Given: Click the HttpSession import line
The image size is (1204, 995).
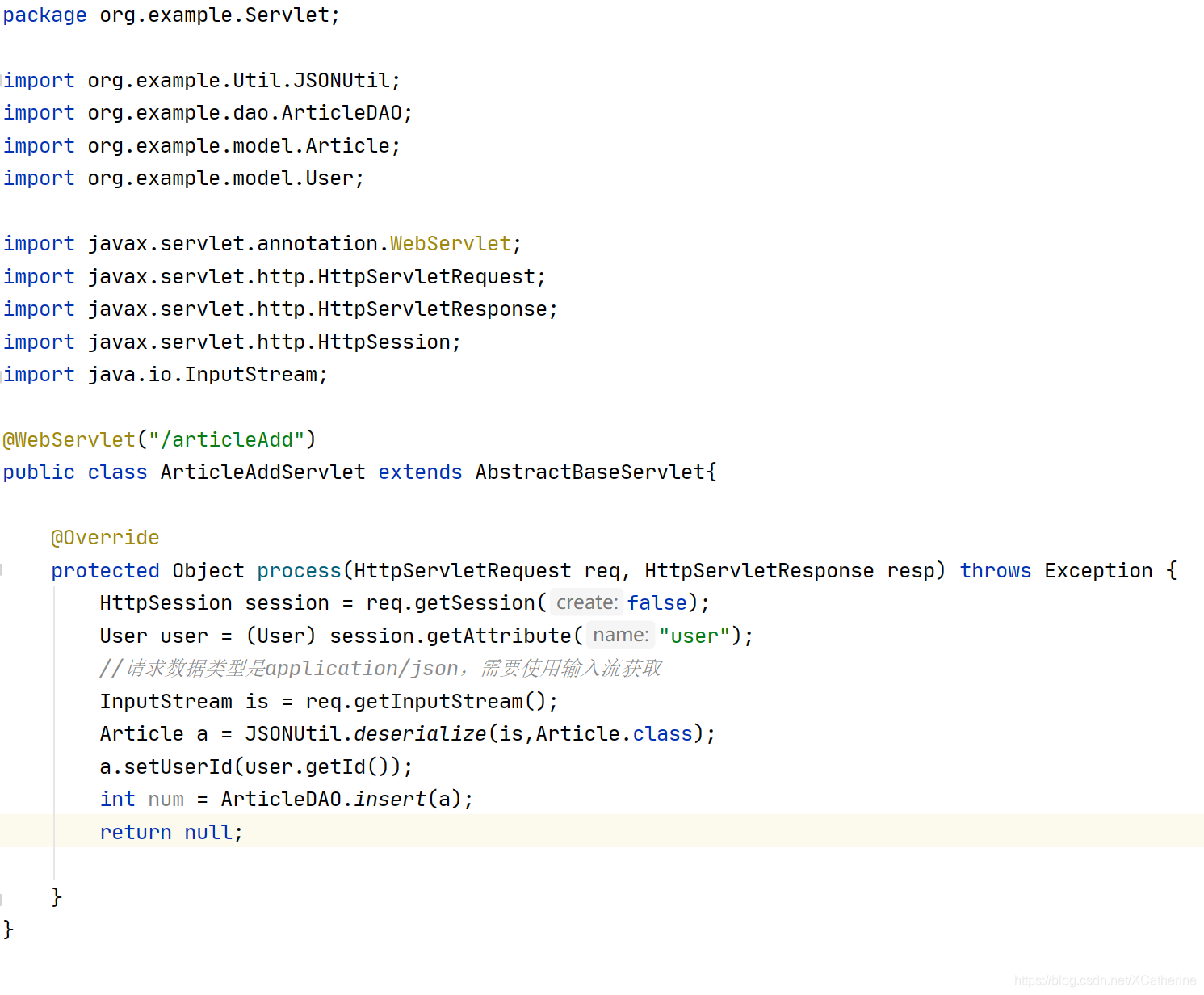Looking at the screenshot, I should pos(232,342).
